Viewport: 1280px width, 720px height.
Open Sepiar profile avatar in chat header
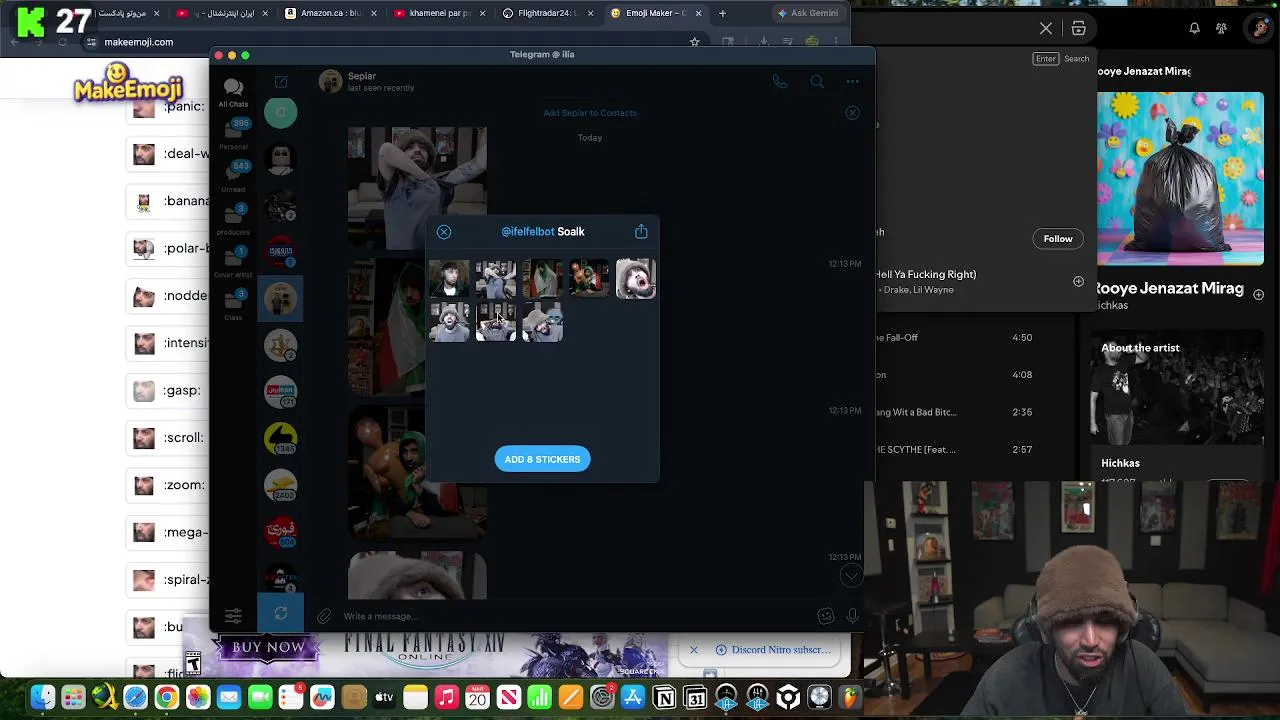[x=330, y=82]
